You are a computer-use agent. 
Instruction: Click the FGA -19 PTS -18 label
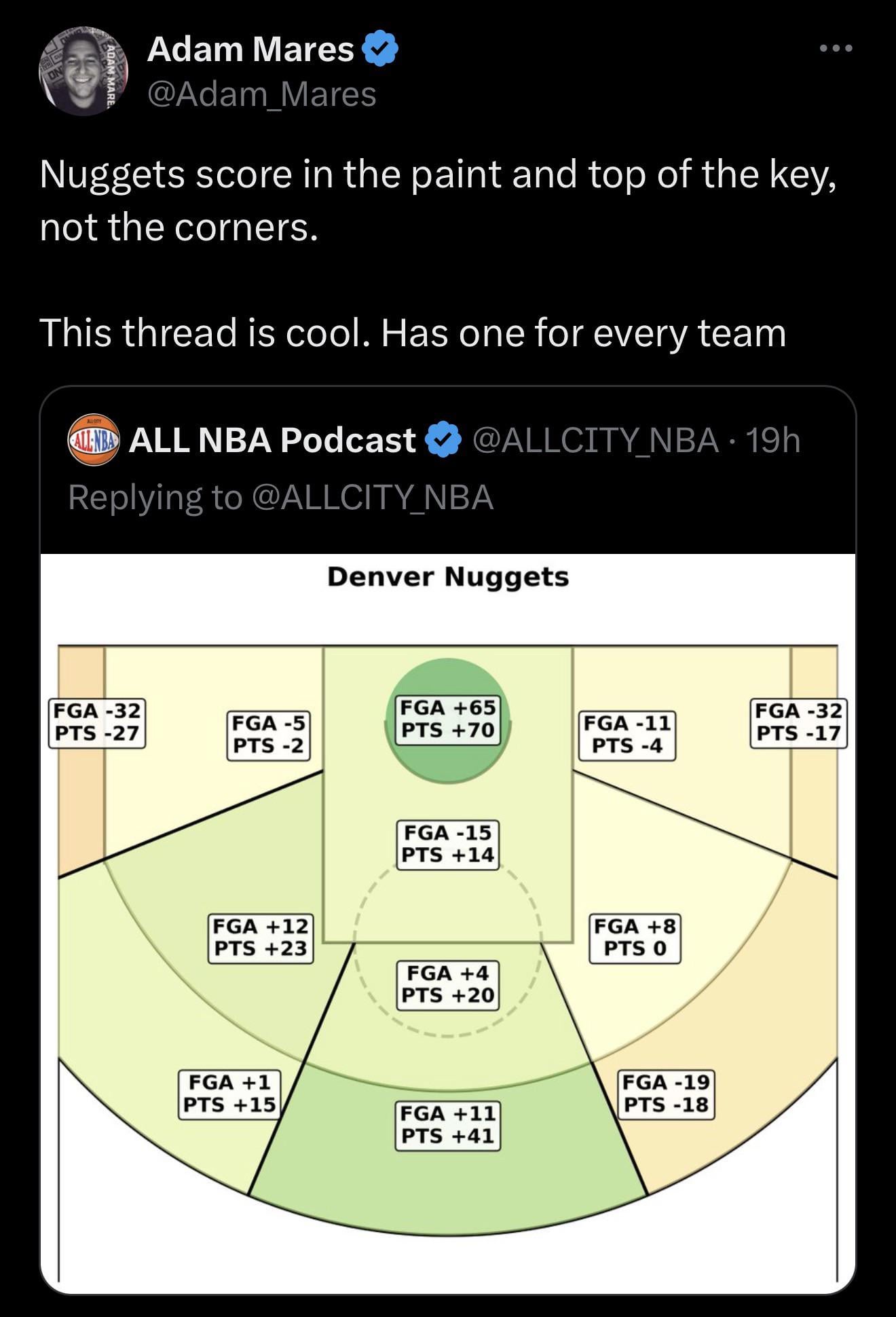tap(666, 1094)
